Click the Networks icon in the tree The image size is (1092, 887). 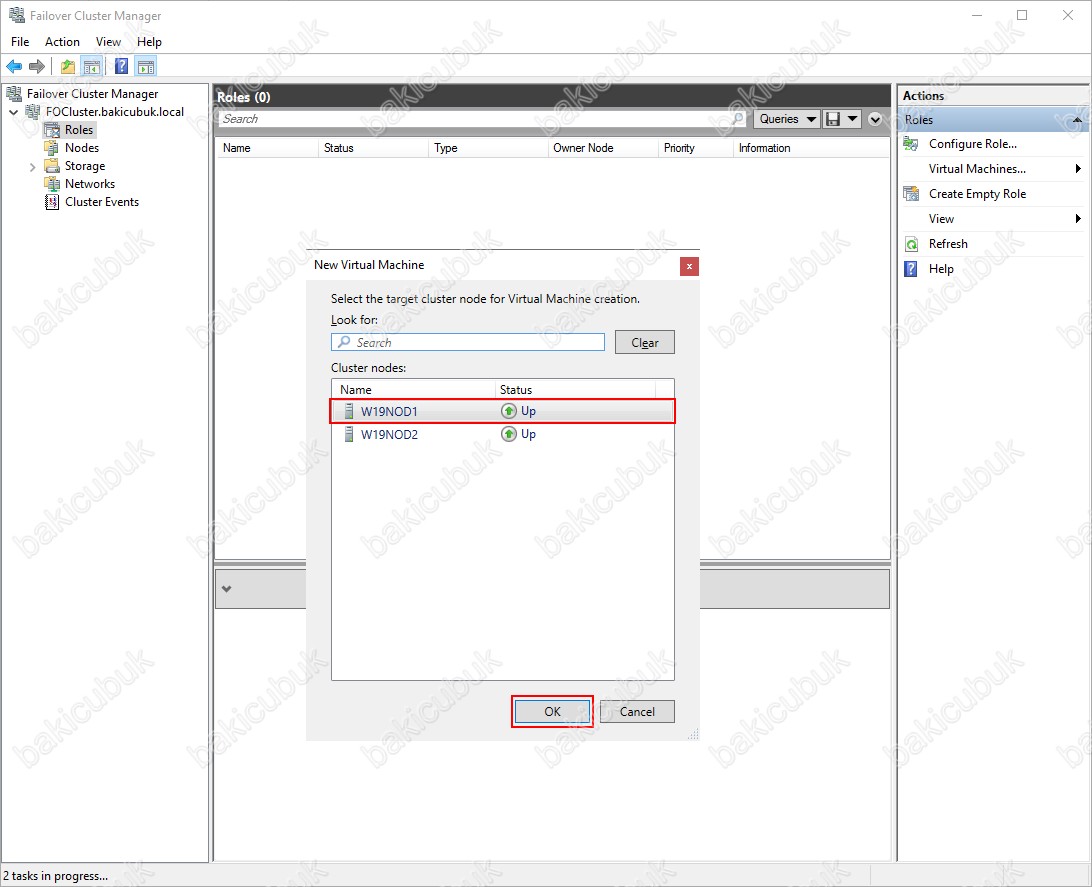[x=52, y=184]
